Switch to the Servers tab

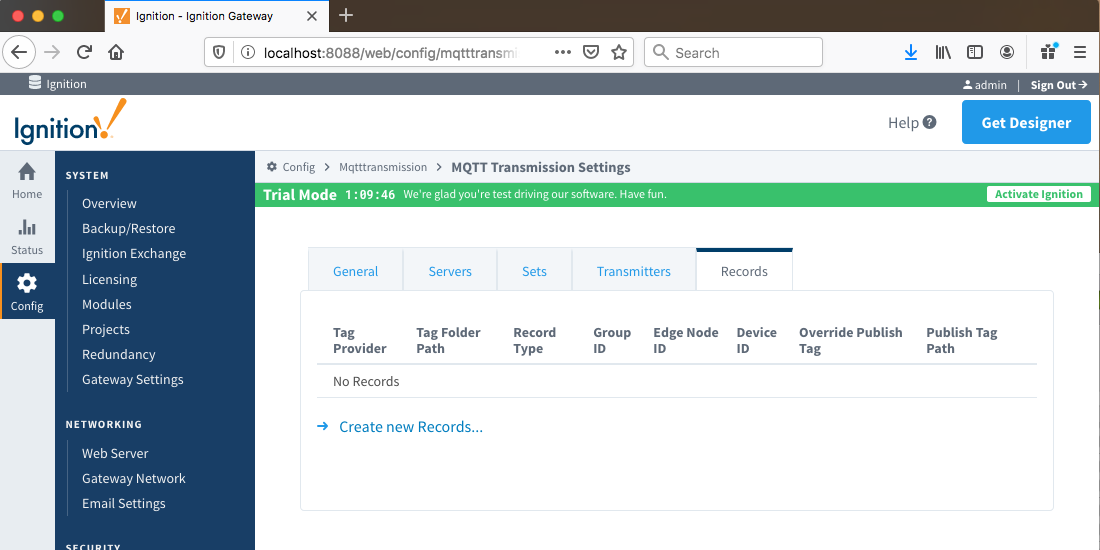(x=450, y=271)
